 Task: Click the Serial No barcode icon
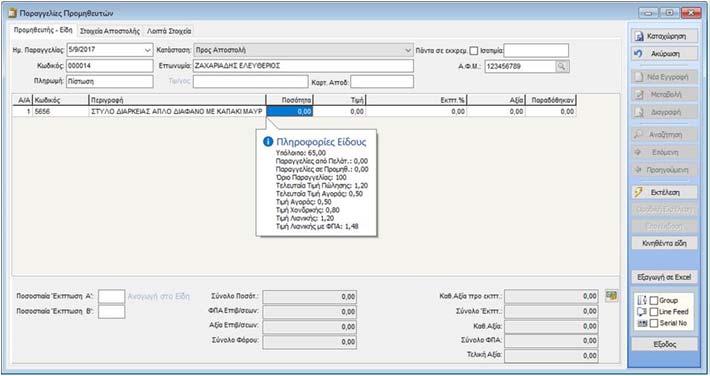point(642,323)
